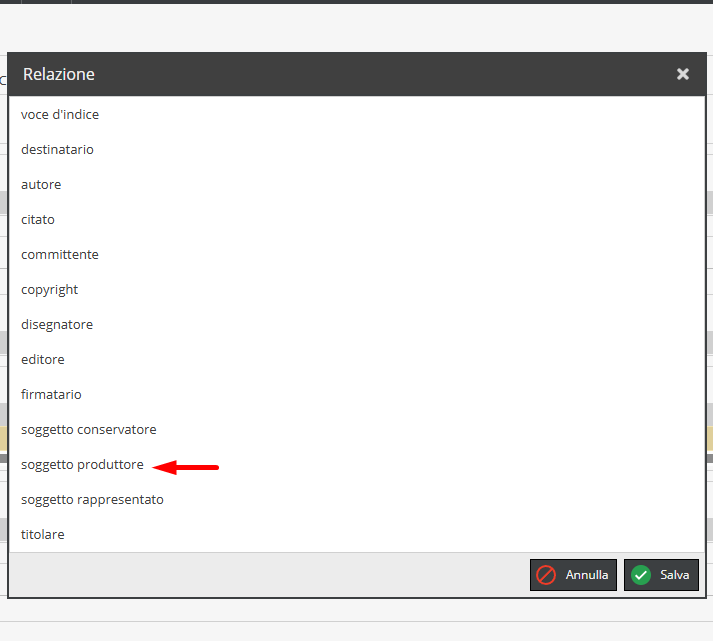The image size is (713, 641).
Task: Select 'disegnatore' from the list
Action: [x=57, y=325]
